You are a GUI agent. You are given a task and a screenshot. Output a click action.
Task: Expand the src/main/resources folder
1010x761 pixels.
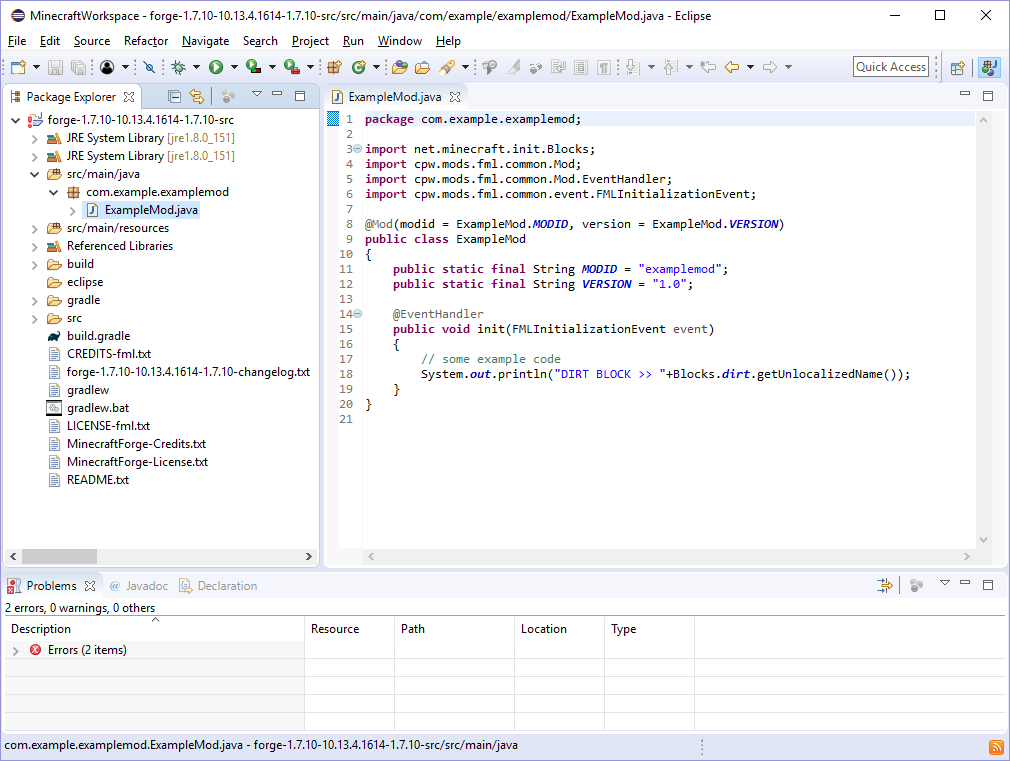(x=35, y=228)
